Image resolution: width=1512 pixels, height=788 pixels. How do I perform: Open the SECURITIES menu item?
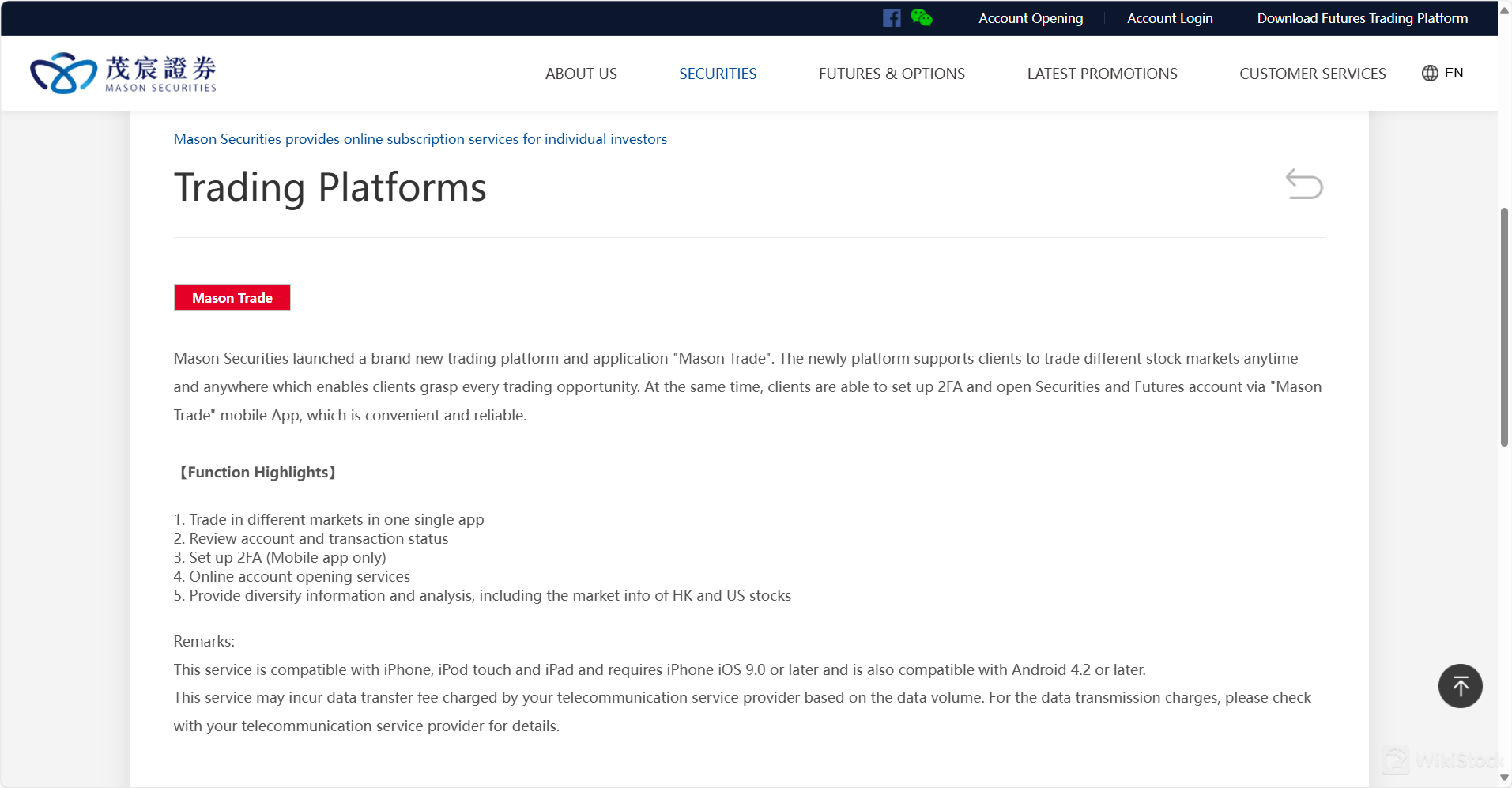(x=718, y=74)
